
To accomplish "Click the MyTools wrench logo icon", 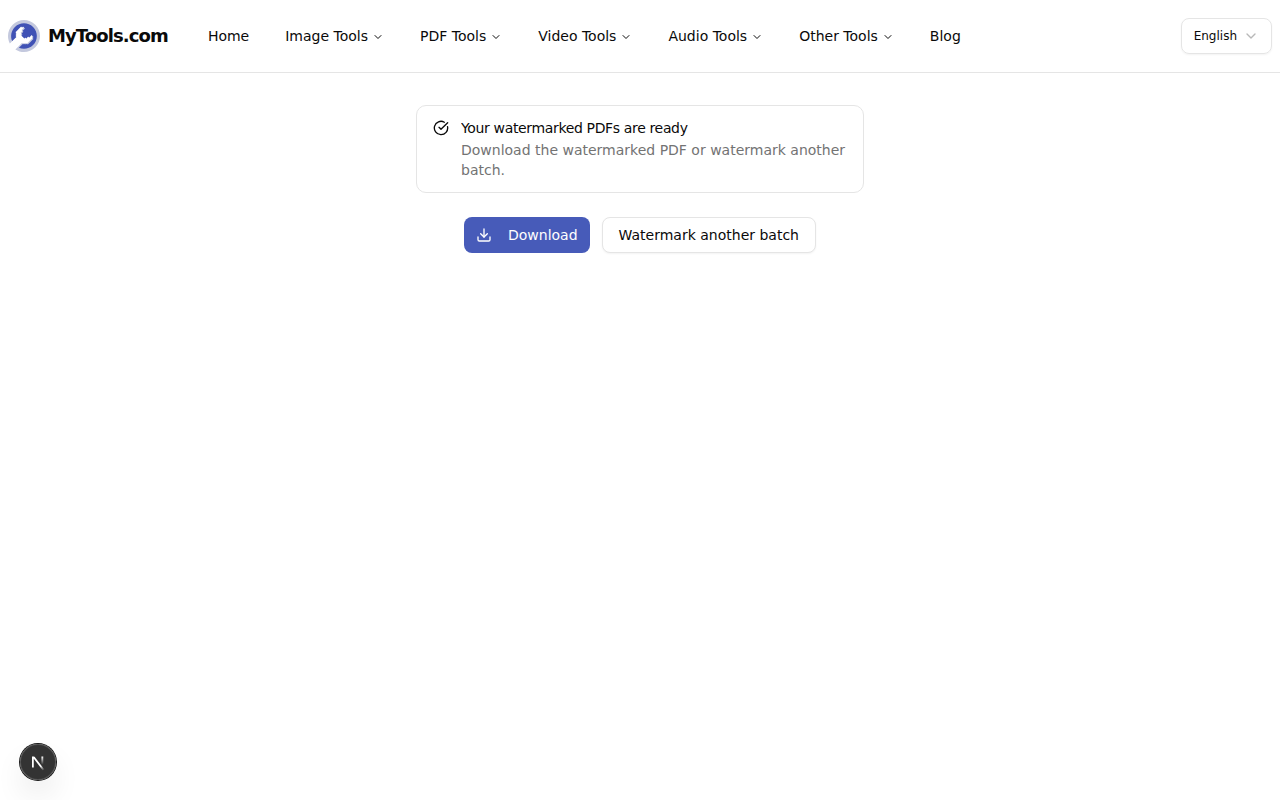I will click(x=24, y=36).
